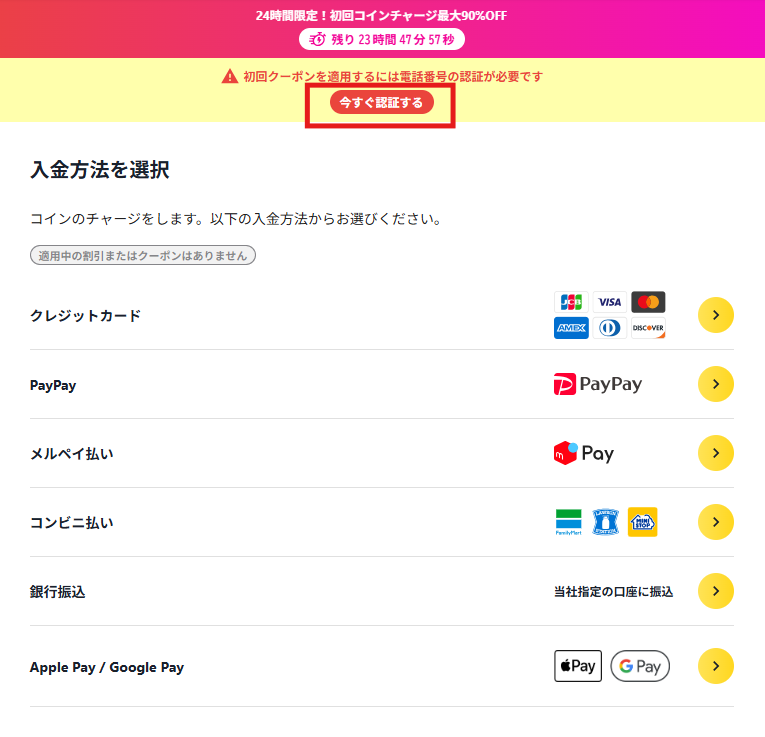The height and width of the screenshot is (737, 765).
Task: Click the VISA card logo
Action: point(609,302)
